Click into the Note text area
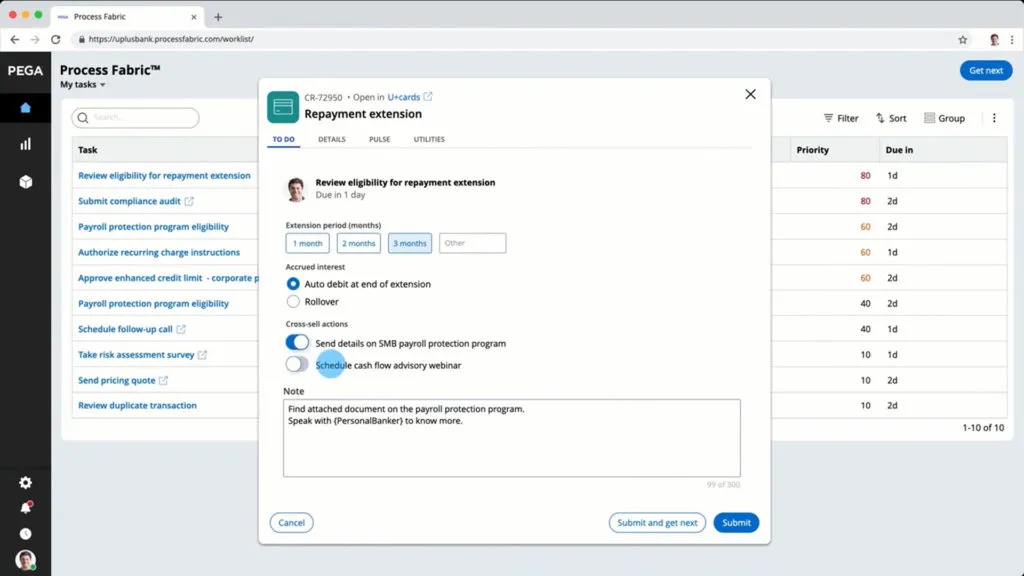Viewport: 1024px width, 576px height. (x=511, y=438)
